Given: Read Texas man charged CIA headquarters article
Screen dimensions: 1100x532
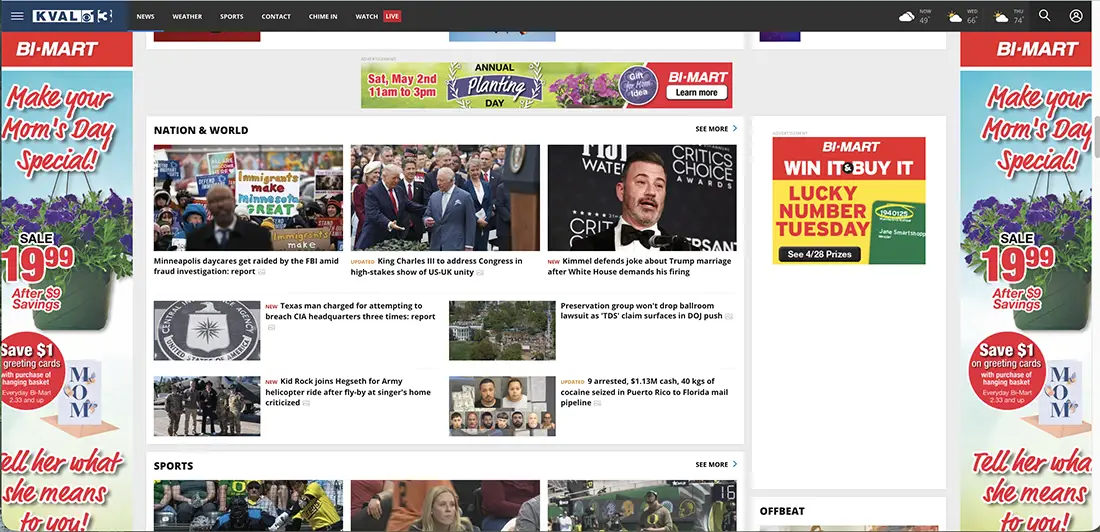Looking at the screenshot, I should click(x=351, y=311).
